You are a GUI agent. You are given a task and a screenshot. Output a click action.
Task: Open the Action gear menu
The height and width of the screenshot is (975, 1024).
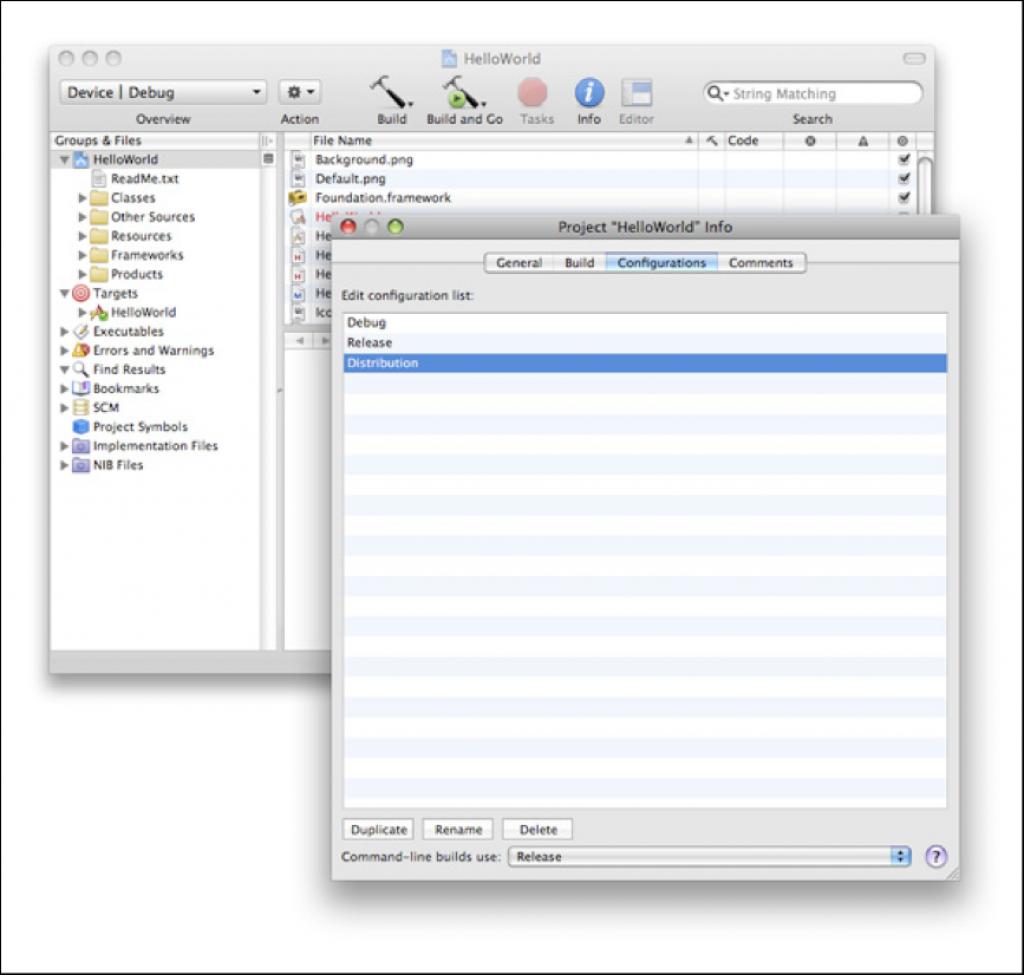pos(300,92)
